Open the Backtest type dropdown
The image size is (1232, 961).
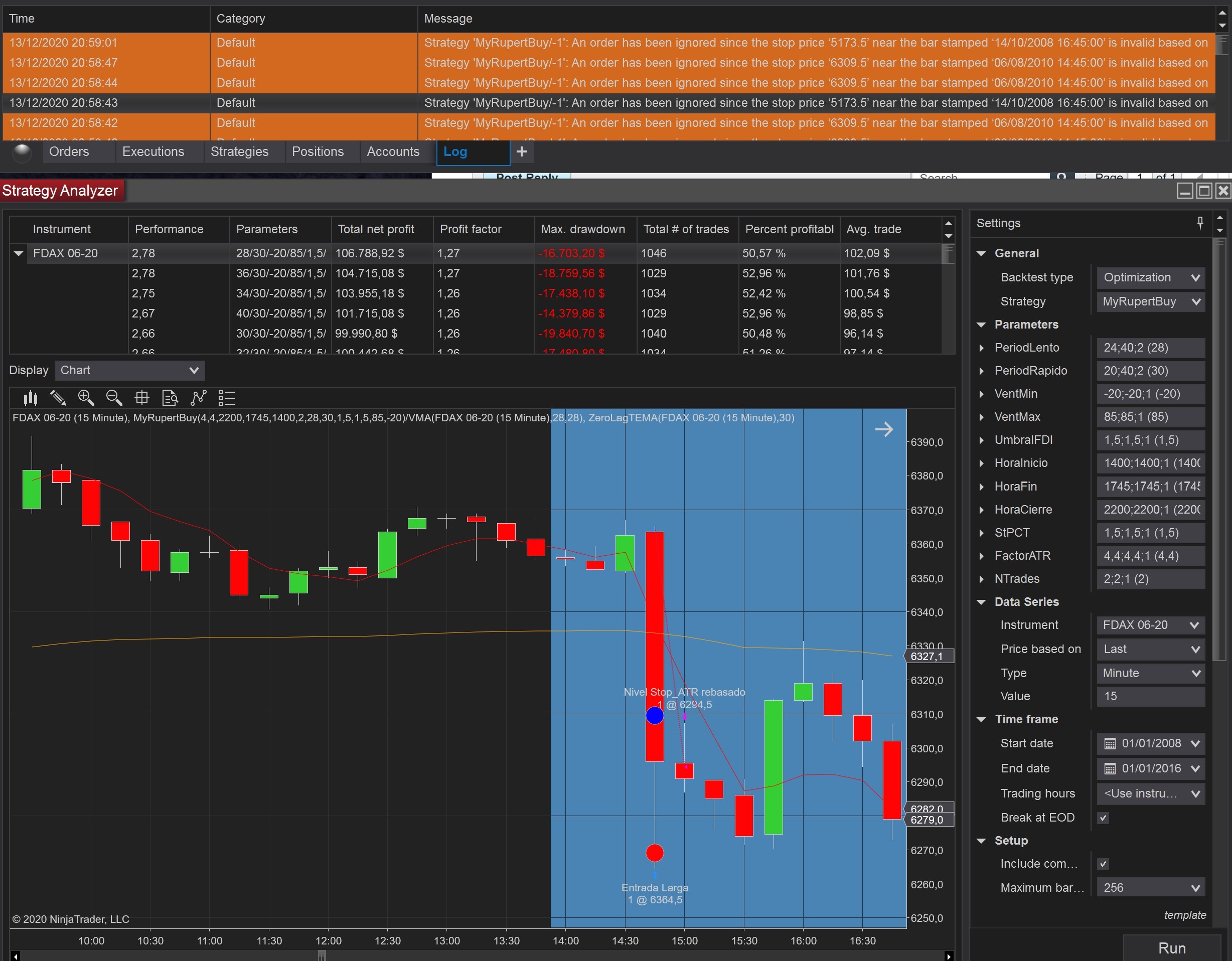(1150, 277)
